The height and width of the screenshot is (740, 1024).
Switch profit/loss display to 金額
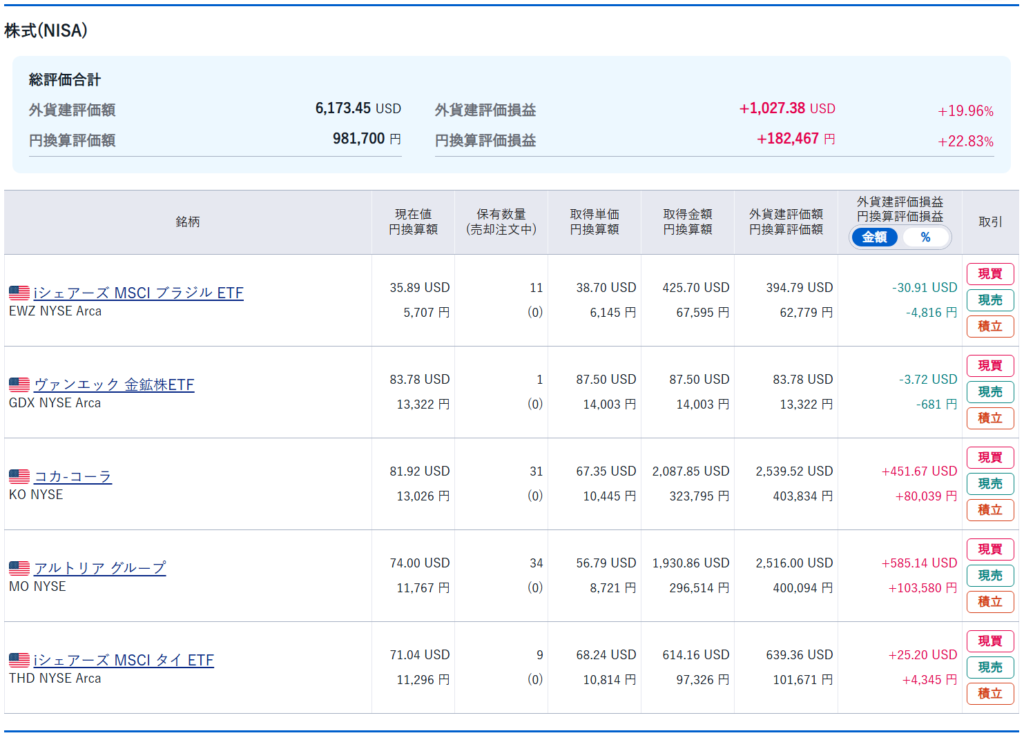point(874,237)
